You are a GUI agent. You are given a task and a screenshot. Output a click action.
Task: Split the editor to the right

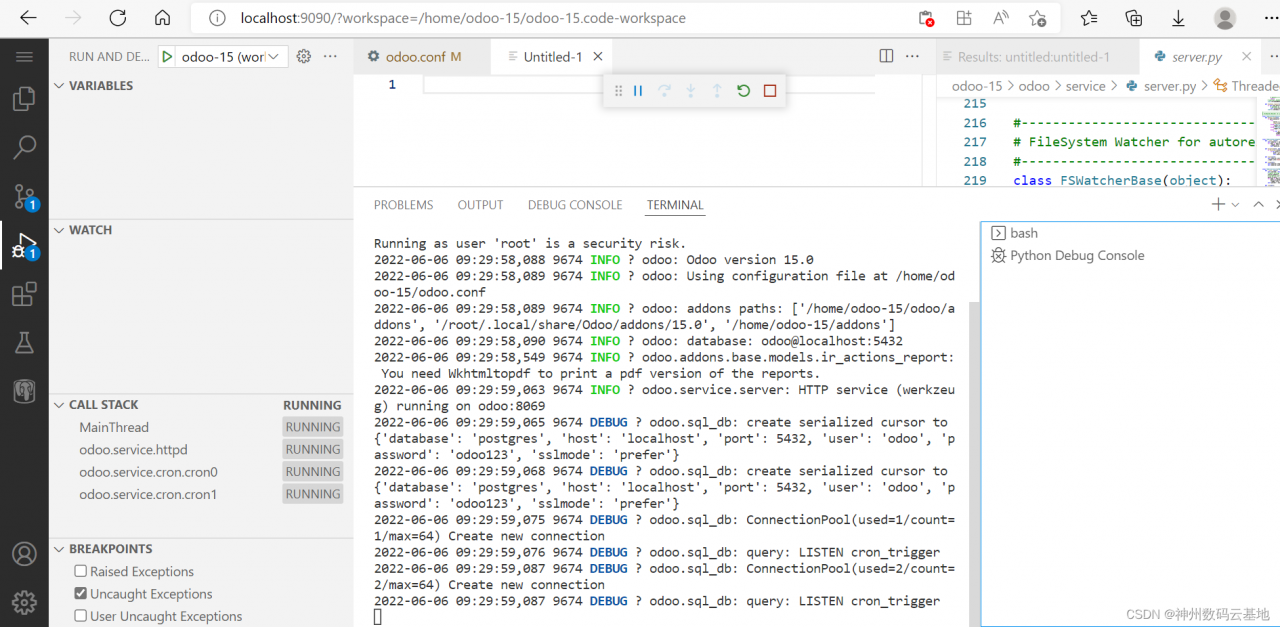[x=886, y=57]
